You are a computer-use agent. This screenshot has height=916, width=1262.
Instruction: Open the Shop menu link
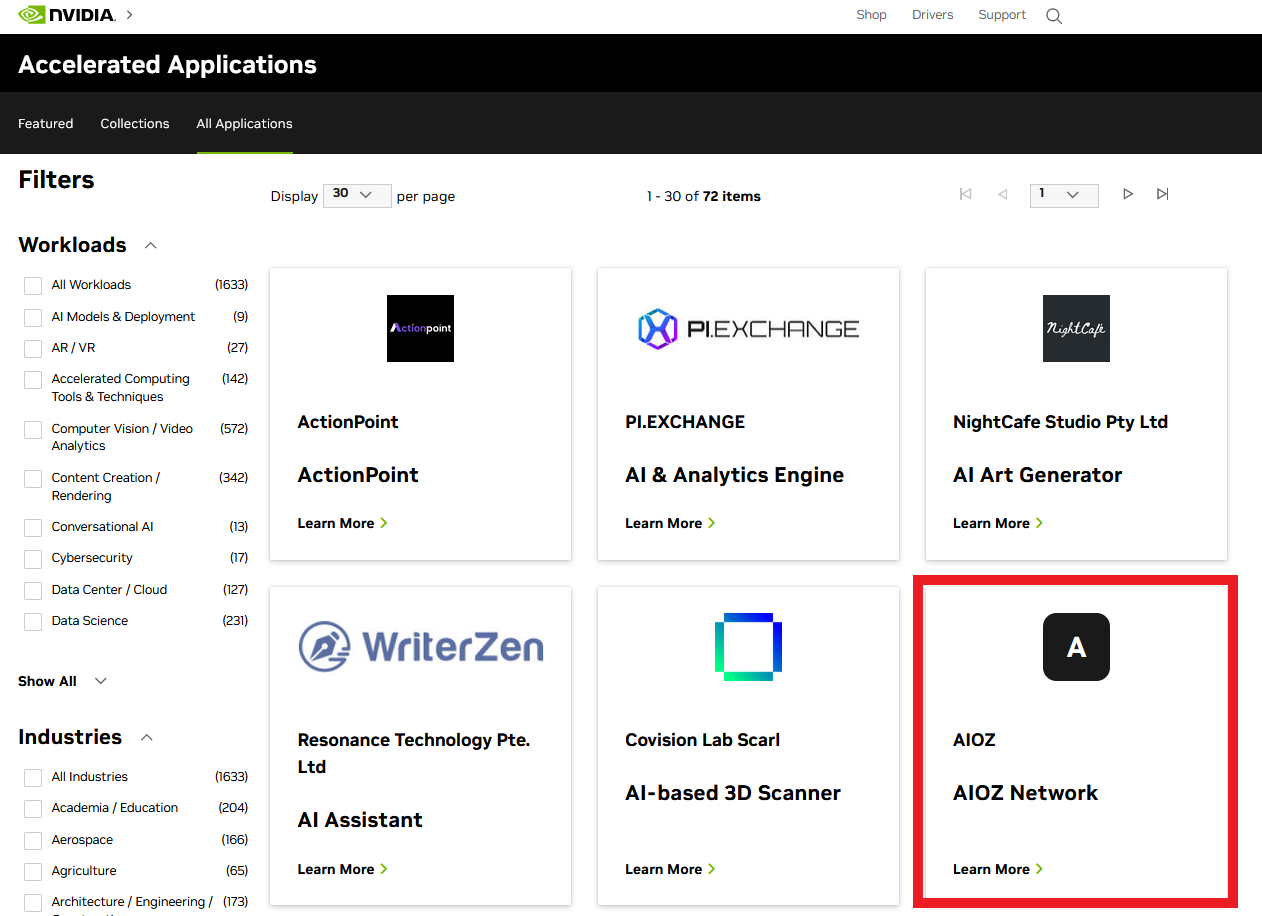[872, 15]
